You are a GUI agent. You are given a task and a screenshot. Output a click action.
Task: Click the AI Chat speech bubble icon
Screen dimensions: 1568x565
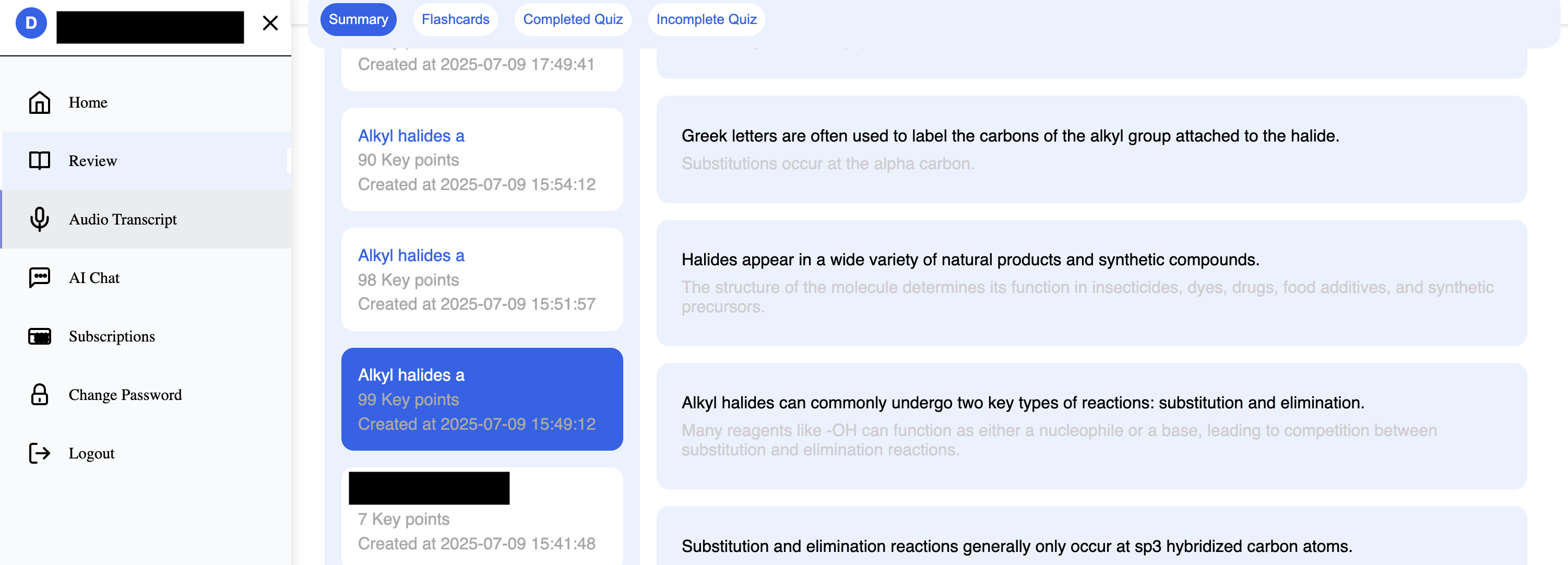[40, 278]
